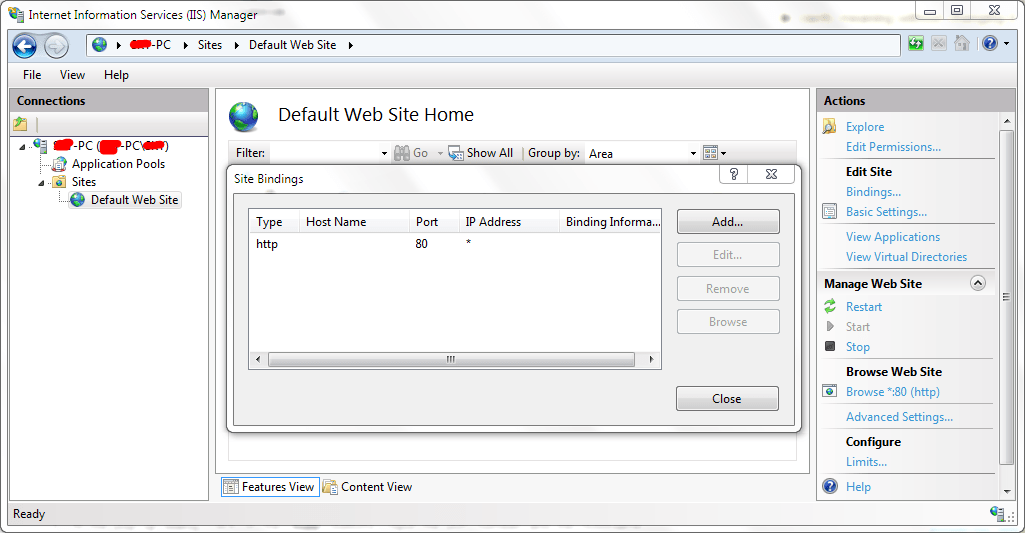This screenshot has height=533, width=1025.
Task: Click the green Restart arrows icon
Action: (830, 305)
